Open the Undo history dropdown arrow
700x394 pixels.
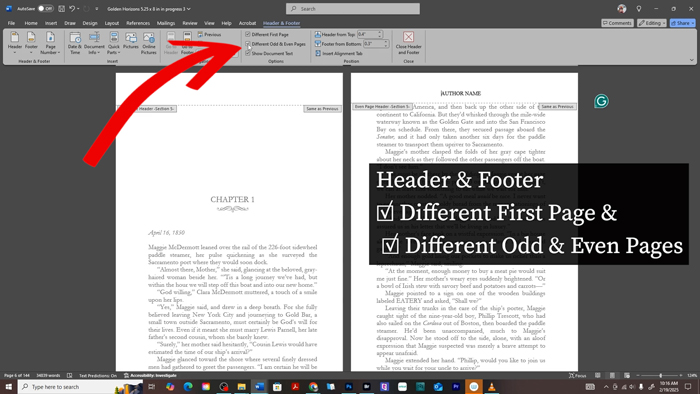[78, 8]
